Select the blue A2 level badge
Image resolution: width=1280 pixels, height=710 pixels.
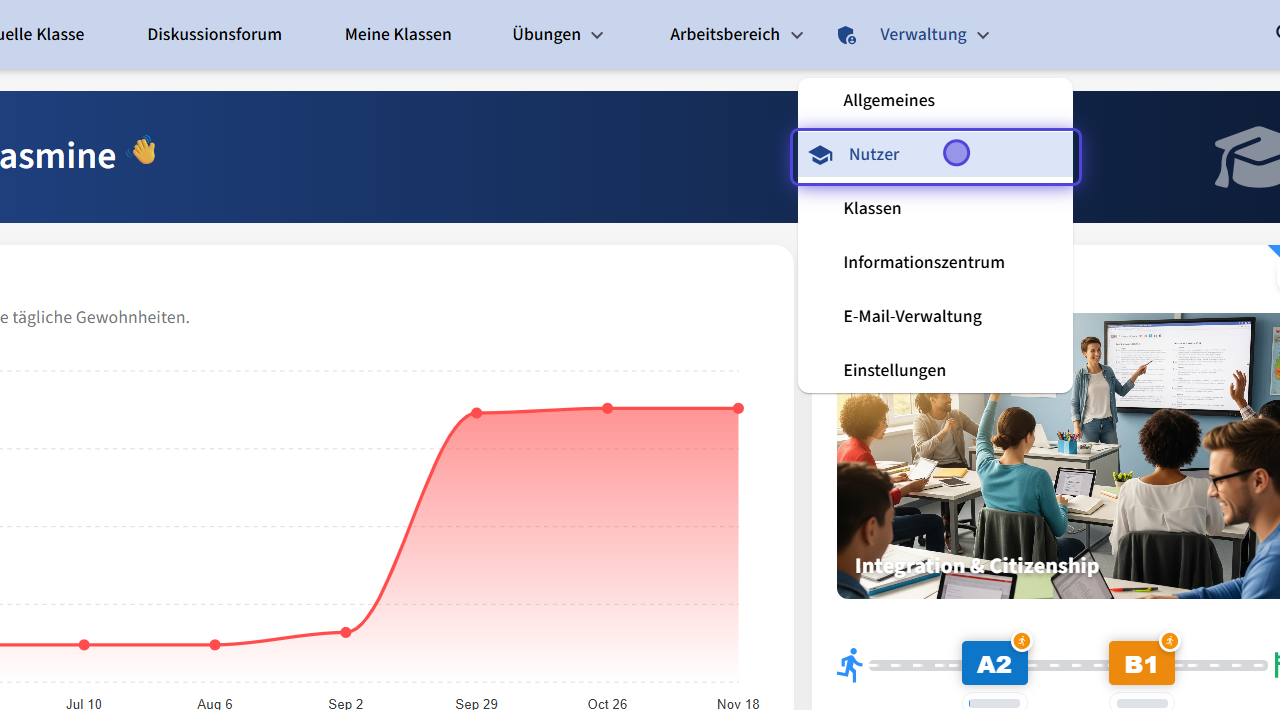click(x=993, y=665)
